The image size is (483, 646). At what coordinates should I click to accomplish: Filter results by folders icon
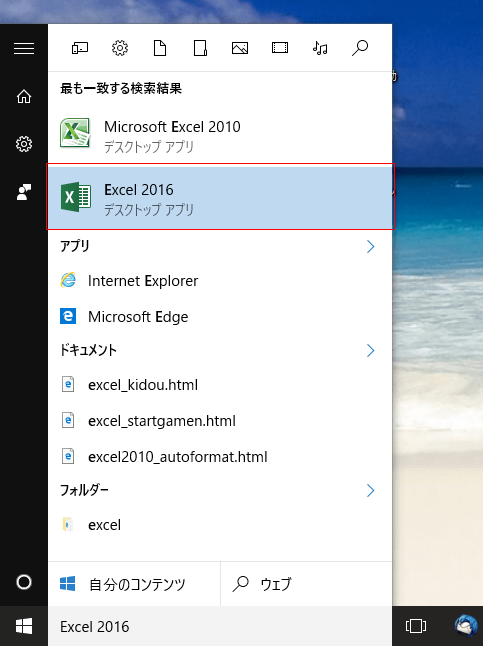pos(200,48)
